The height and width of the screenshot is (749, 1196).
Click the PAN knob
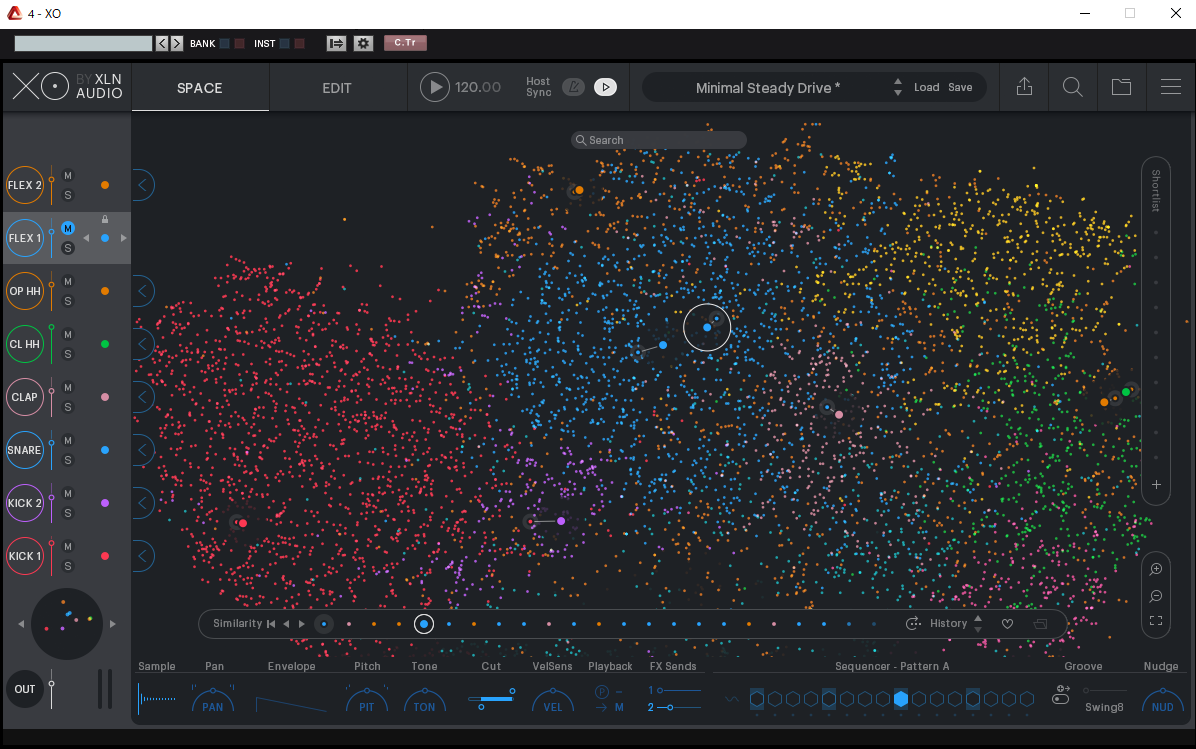[x=213, y=701]
